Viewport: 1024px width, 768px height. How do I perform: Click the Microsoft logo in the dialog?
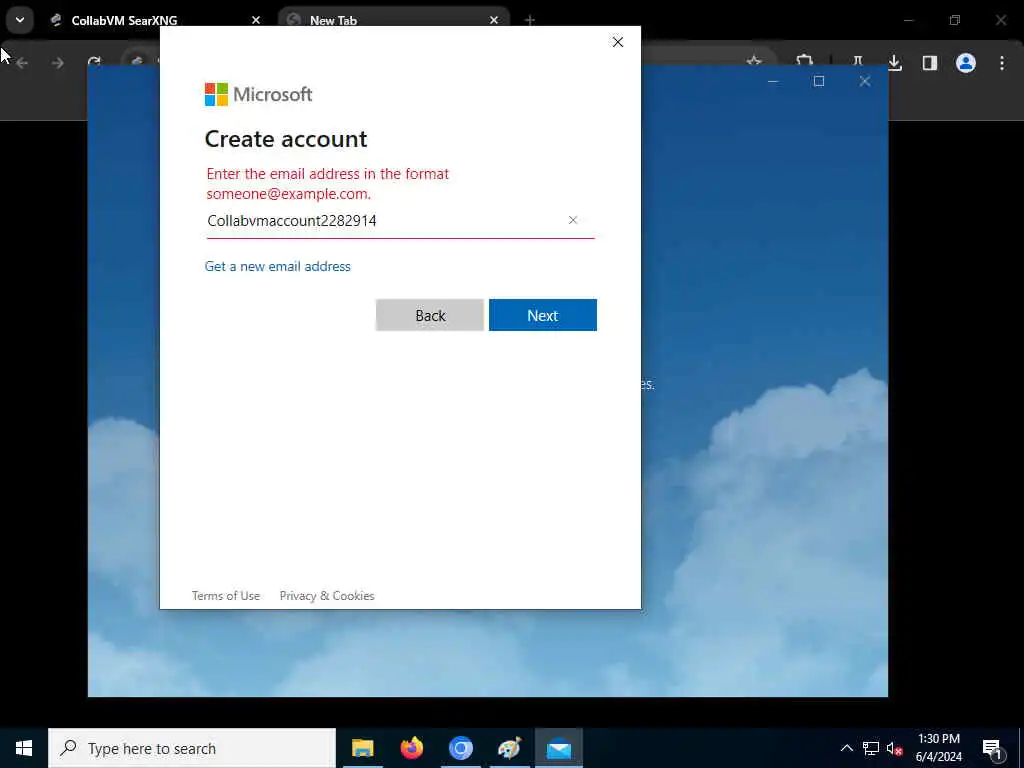(259, 94)
